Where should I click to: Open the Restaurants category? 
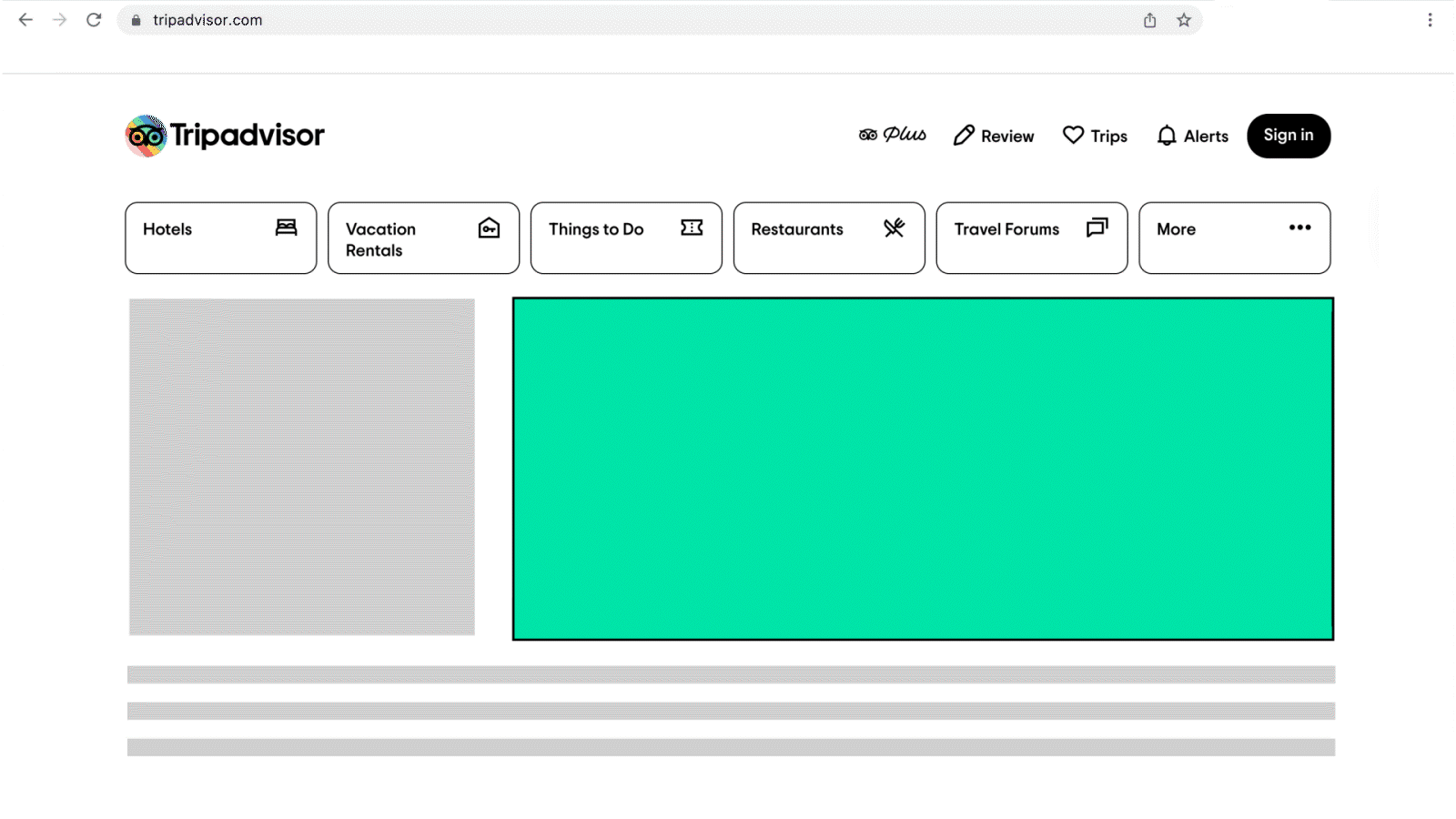[829, 238]
